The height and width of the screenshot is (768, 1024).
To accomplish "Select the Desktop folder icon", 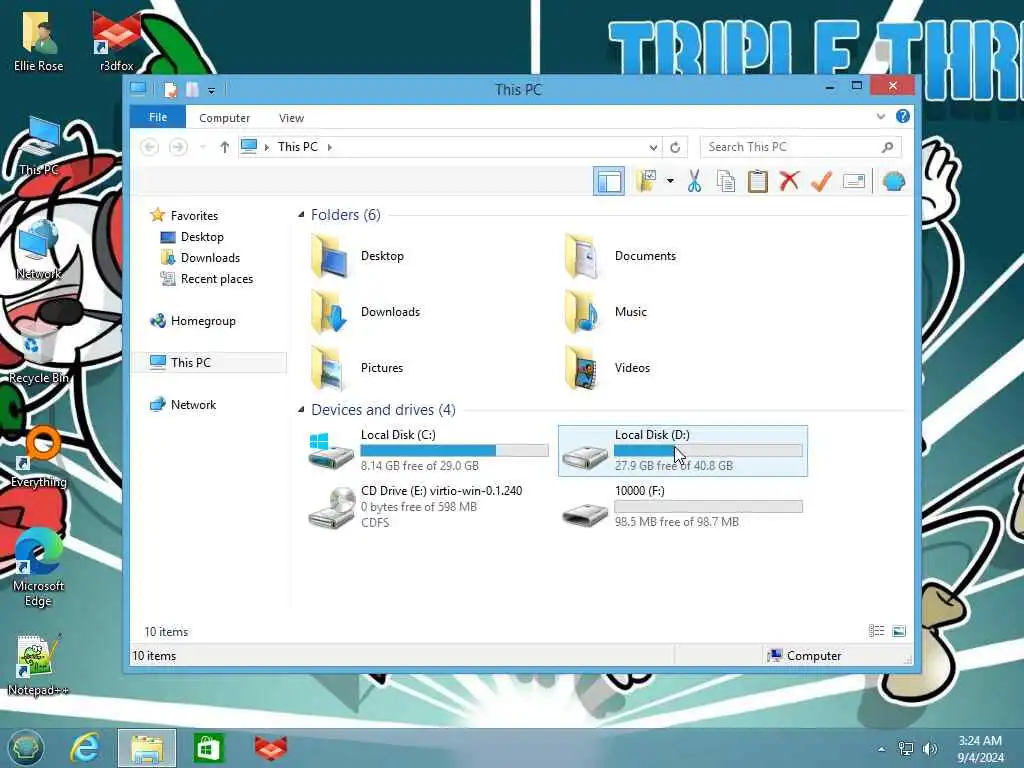I will tap(329, 256).
